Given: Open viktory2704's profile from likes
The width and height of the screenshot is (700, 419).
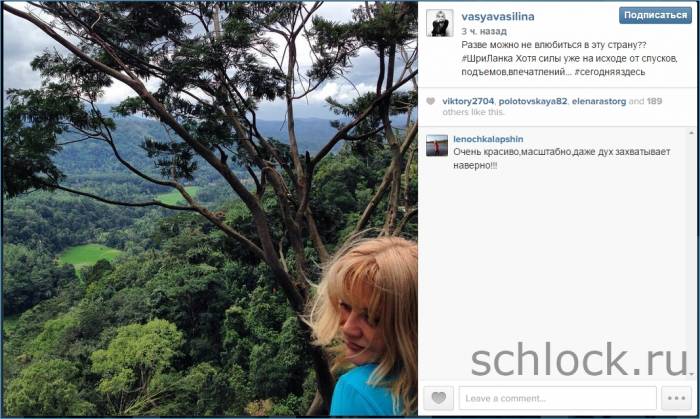Looking at the screenshot, I should tap(468, 101).
